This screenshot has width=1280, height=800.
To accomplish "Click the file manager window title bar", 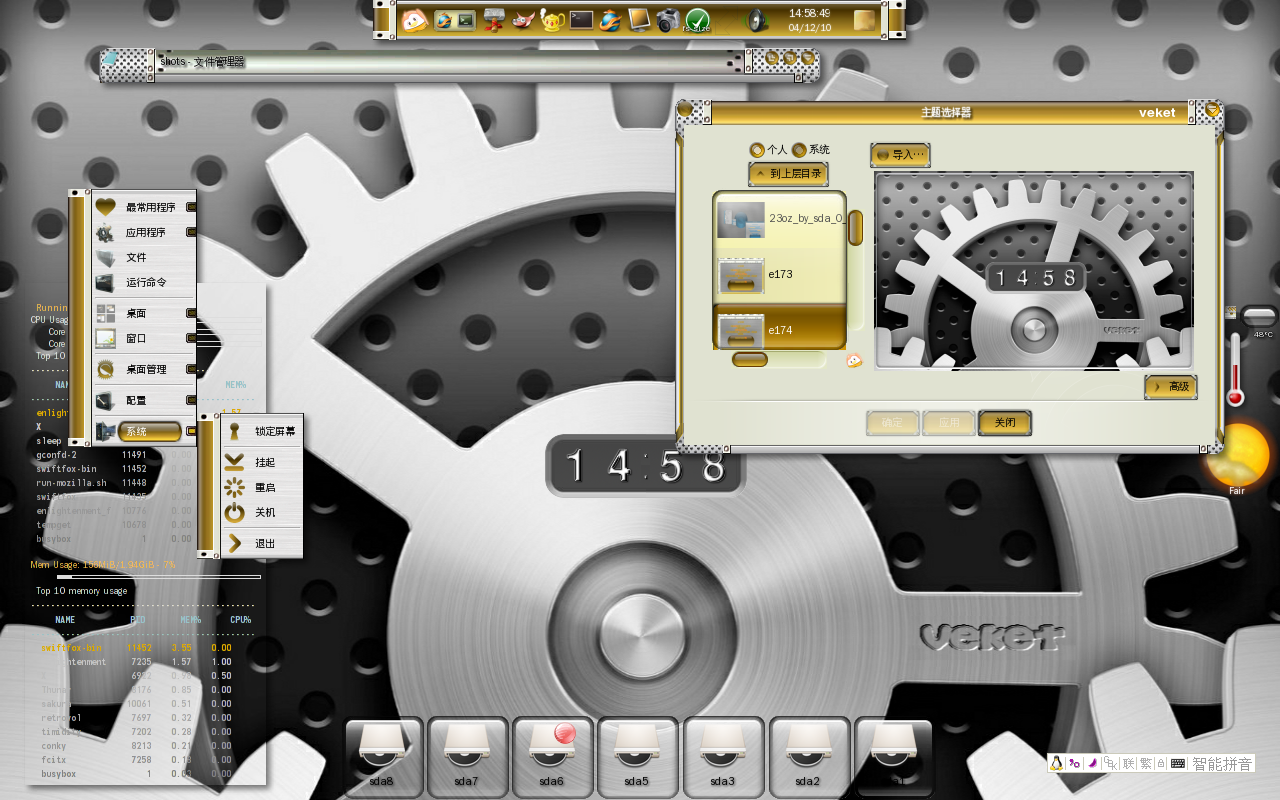I will click(448, 63).
